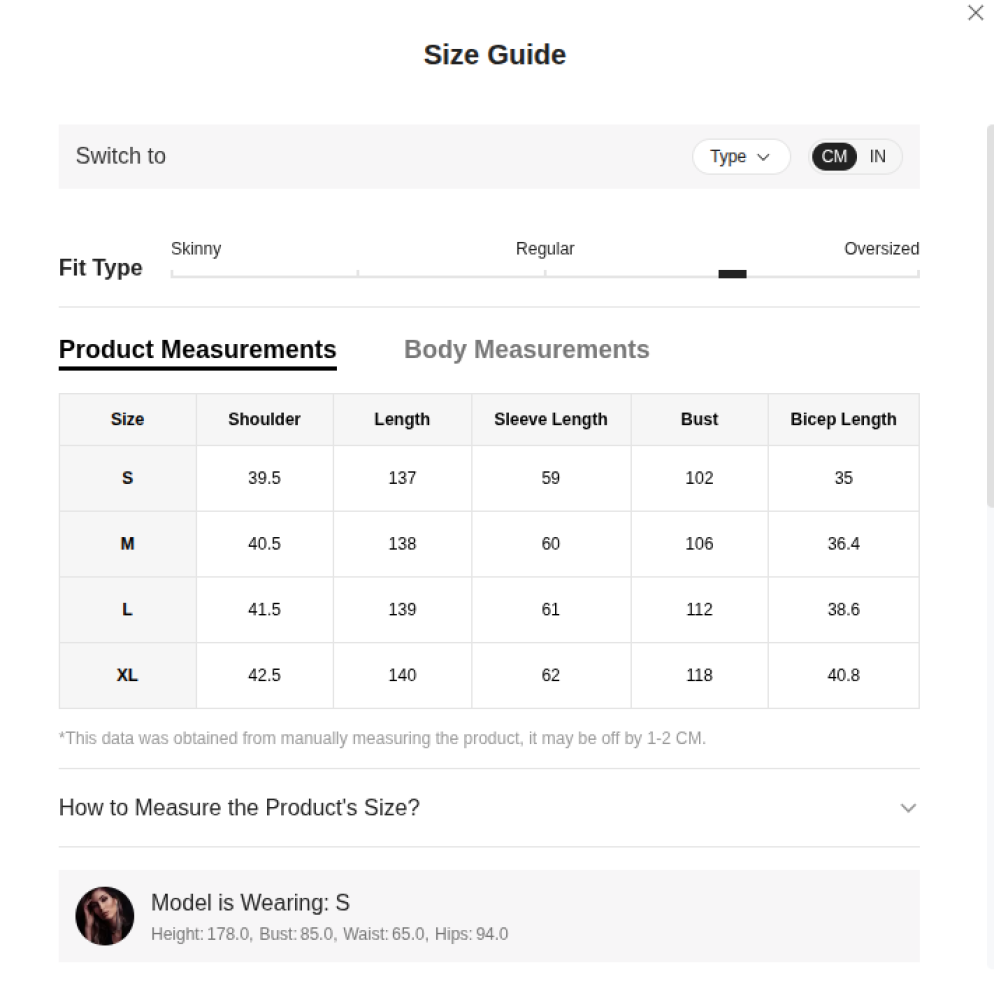
Task: Select the Product Measurements tab
Action: click(197, 350)
